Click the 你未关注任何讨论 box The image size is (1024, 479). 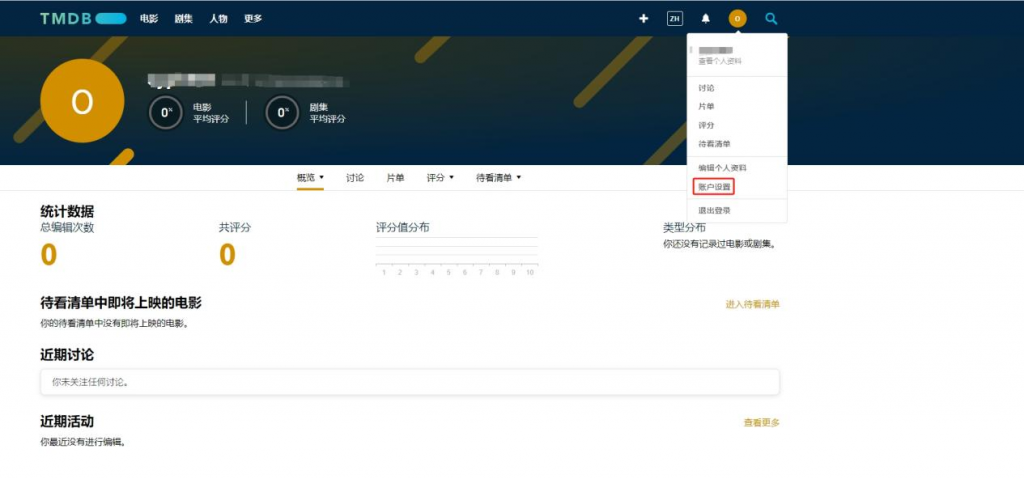tap(410, 382)
